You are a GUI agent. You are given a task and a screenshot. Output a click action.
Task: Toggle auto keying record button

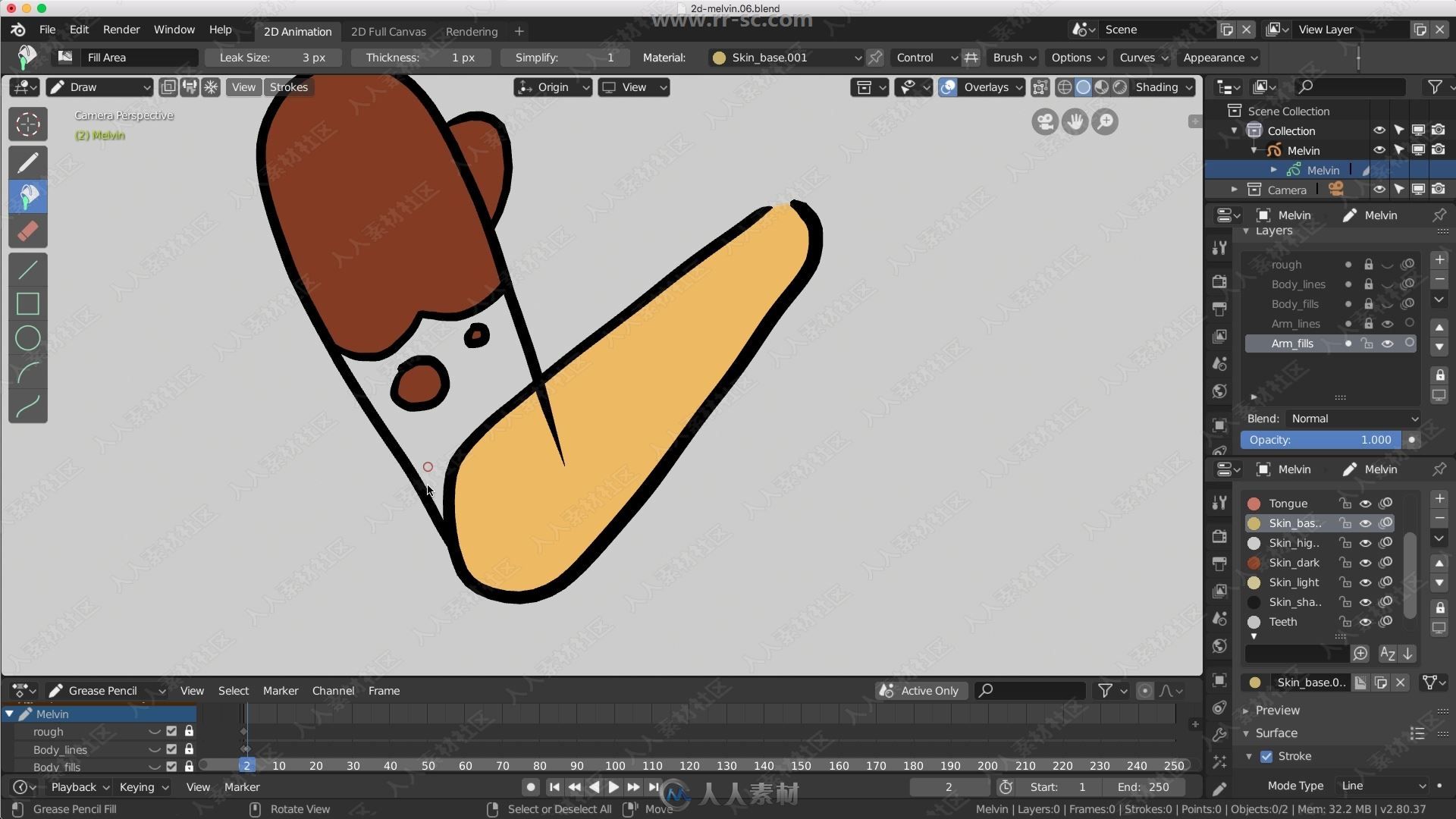tap(531, 787)
